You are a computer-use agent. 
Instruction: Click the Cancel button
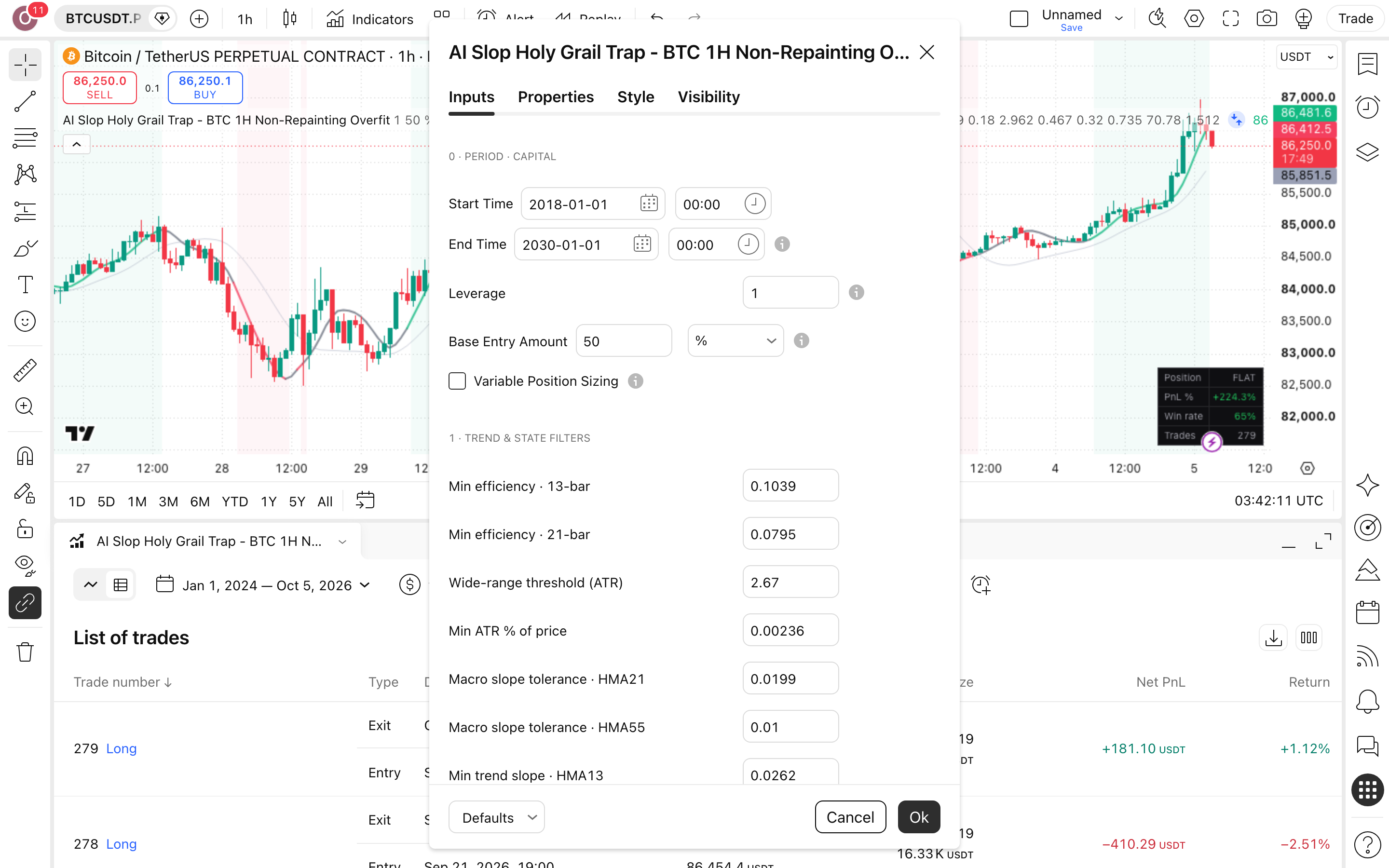(850, 817)
